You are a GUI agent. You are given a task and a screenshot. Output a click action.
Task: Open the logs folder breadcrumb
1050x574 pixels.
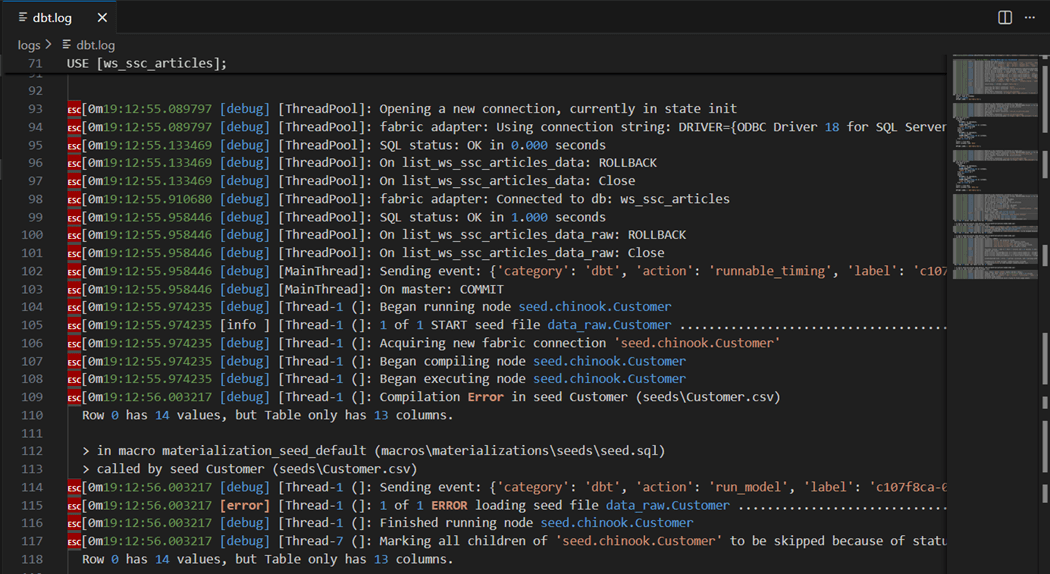pos(29,45)
